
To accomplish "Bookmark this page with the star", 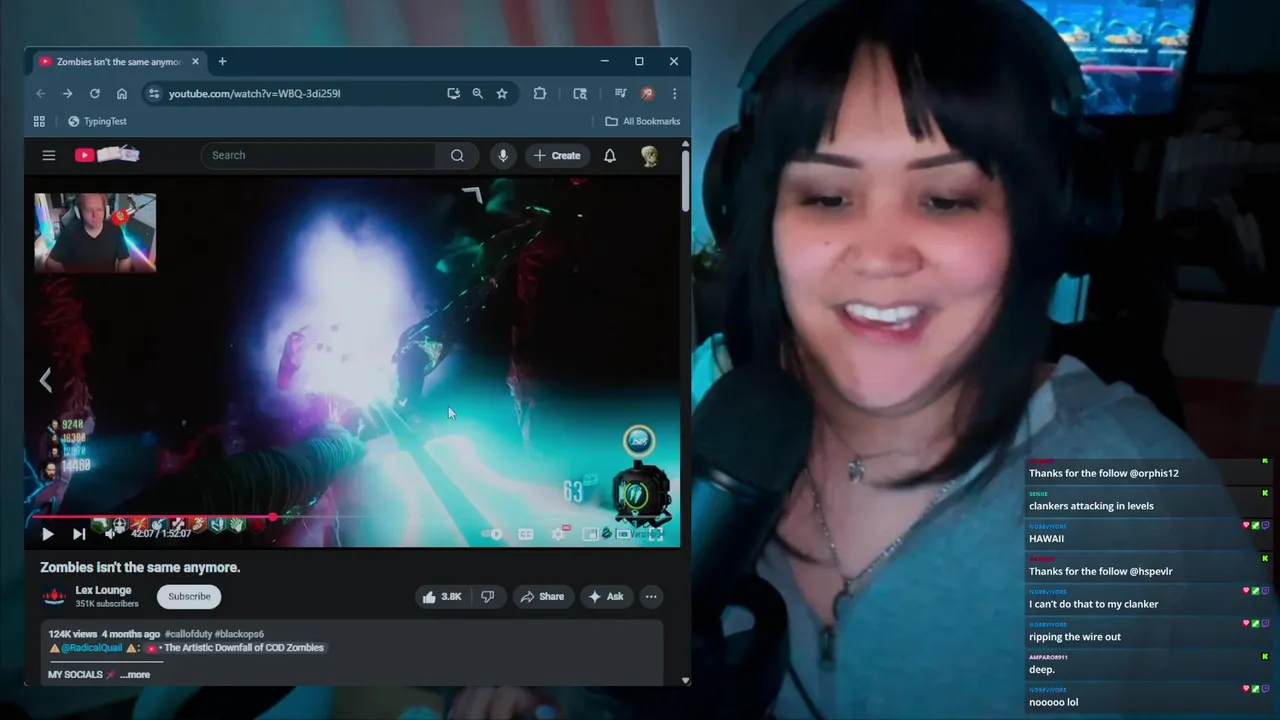I will tap(502, 93).
